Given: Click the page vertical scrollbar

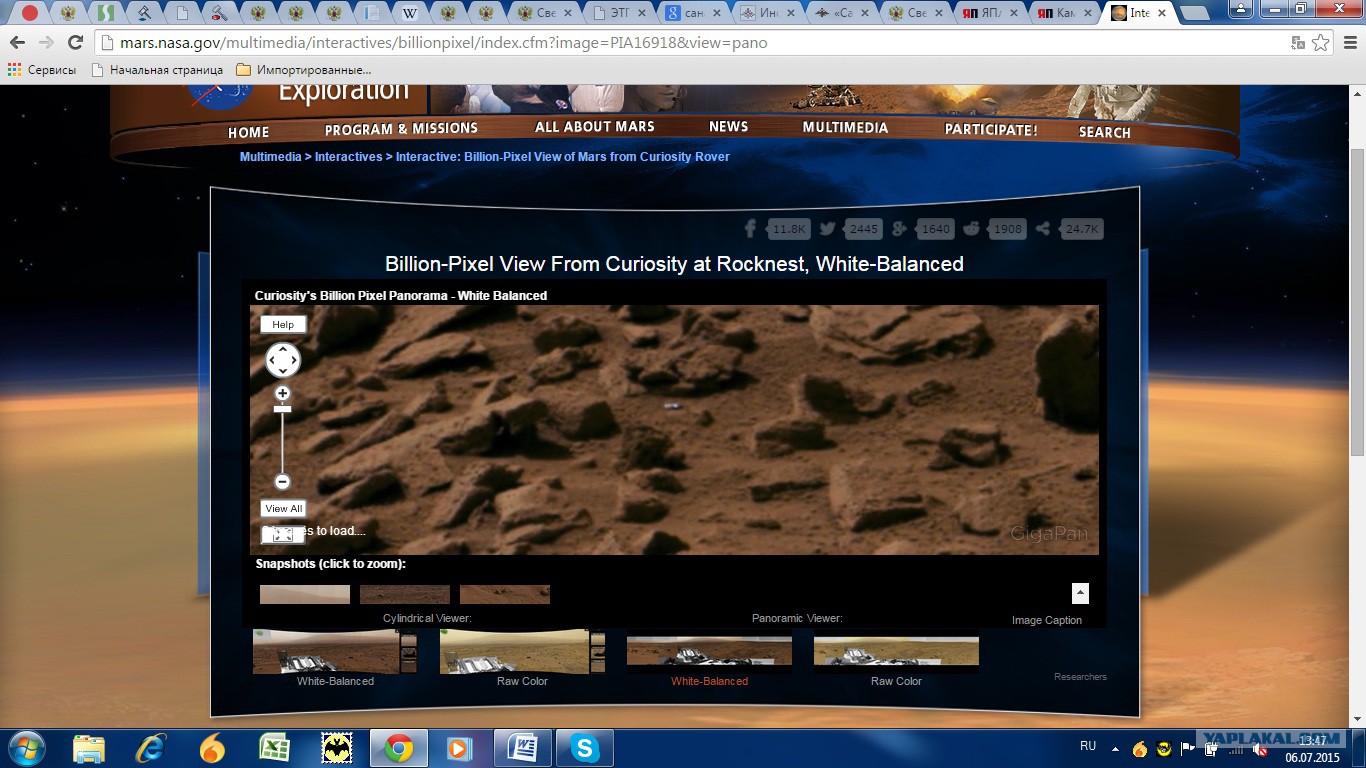Looking at the screenshot, I should pyautogui.click(x=1357, y=300).
